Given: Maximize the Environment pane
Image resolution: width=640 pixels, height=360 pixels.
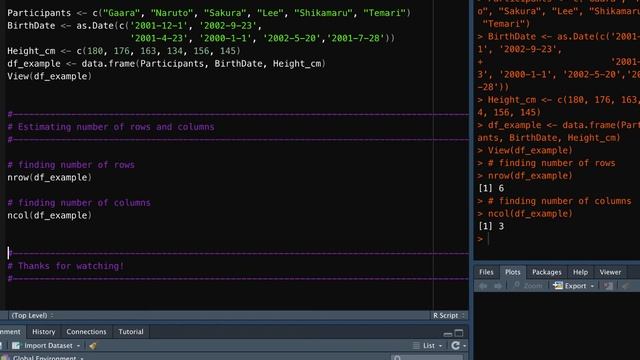Looking at the screenshot, I should 459,333.
